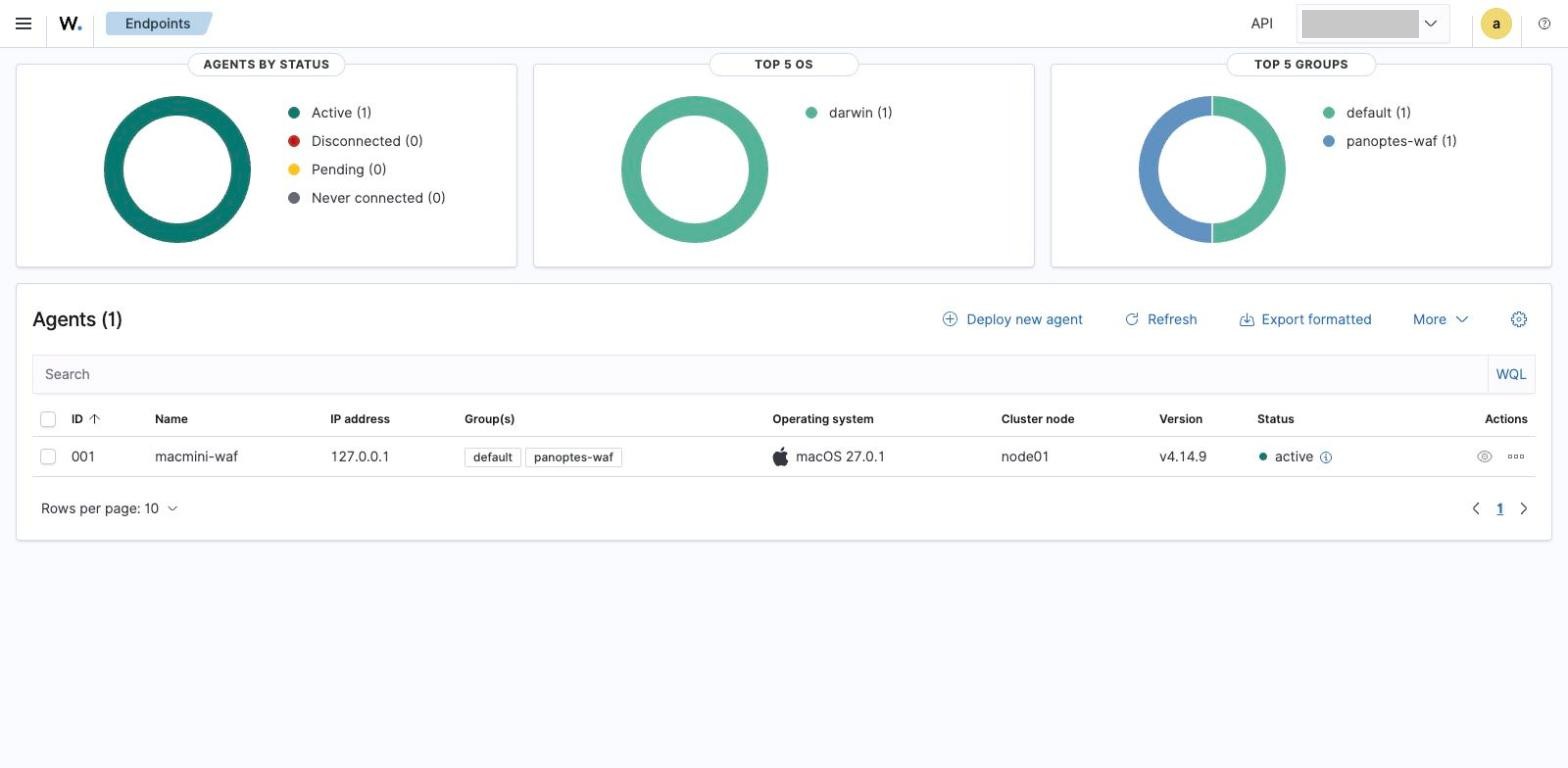Toggle Active (1) legend item
The height and width of the screenshot is (768, 1568).
tap(330, 113)
